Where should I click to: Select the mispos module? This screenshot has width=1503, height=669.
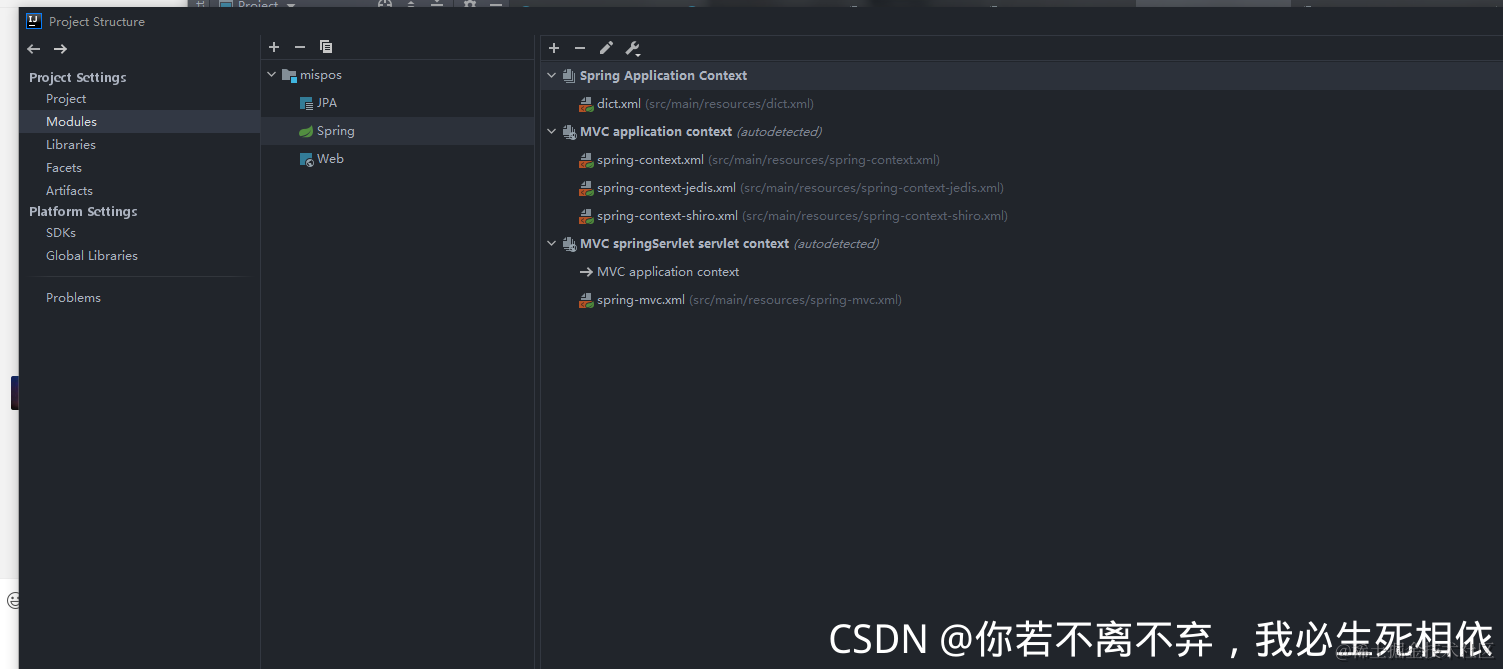pyautogui.click(x=321, y=75)
